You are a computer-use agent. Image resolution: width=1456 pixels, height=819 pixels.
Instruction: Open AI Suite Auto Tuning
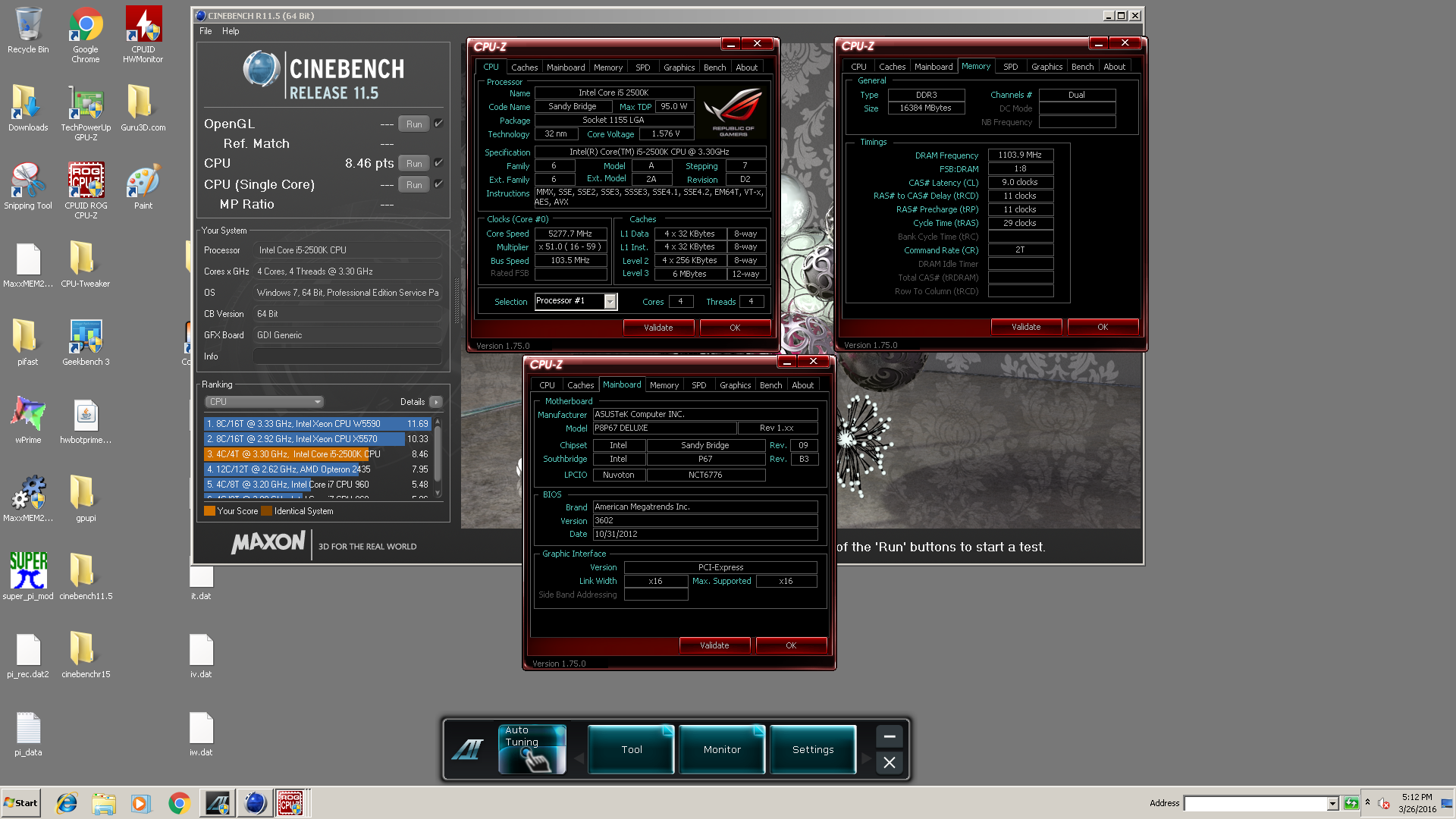(532, 749)
